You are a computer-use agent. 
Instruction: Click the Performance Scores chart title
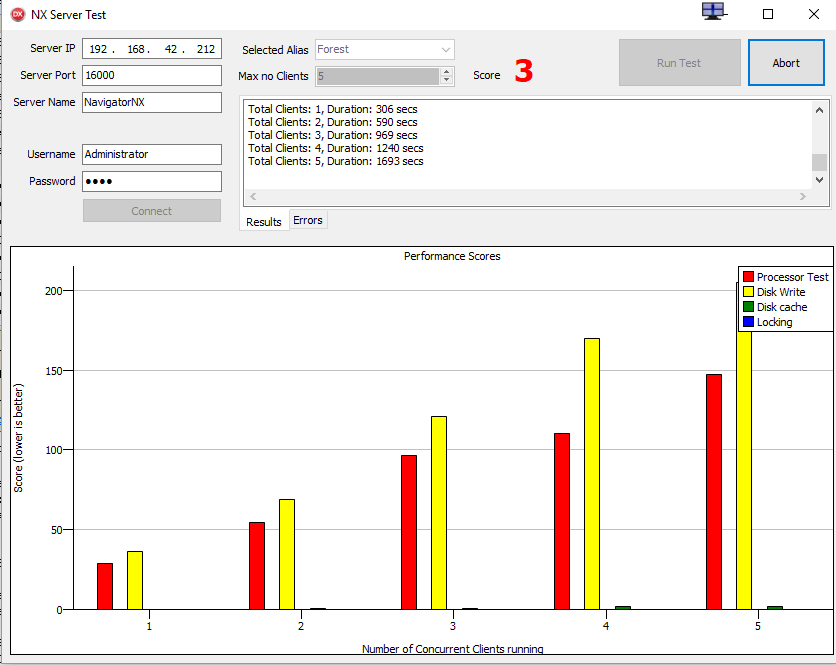point(452,256)
